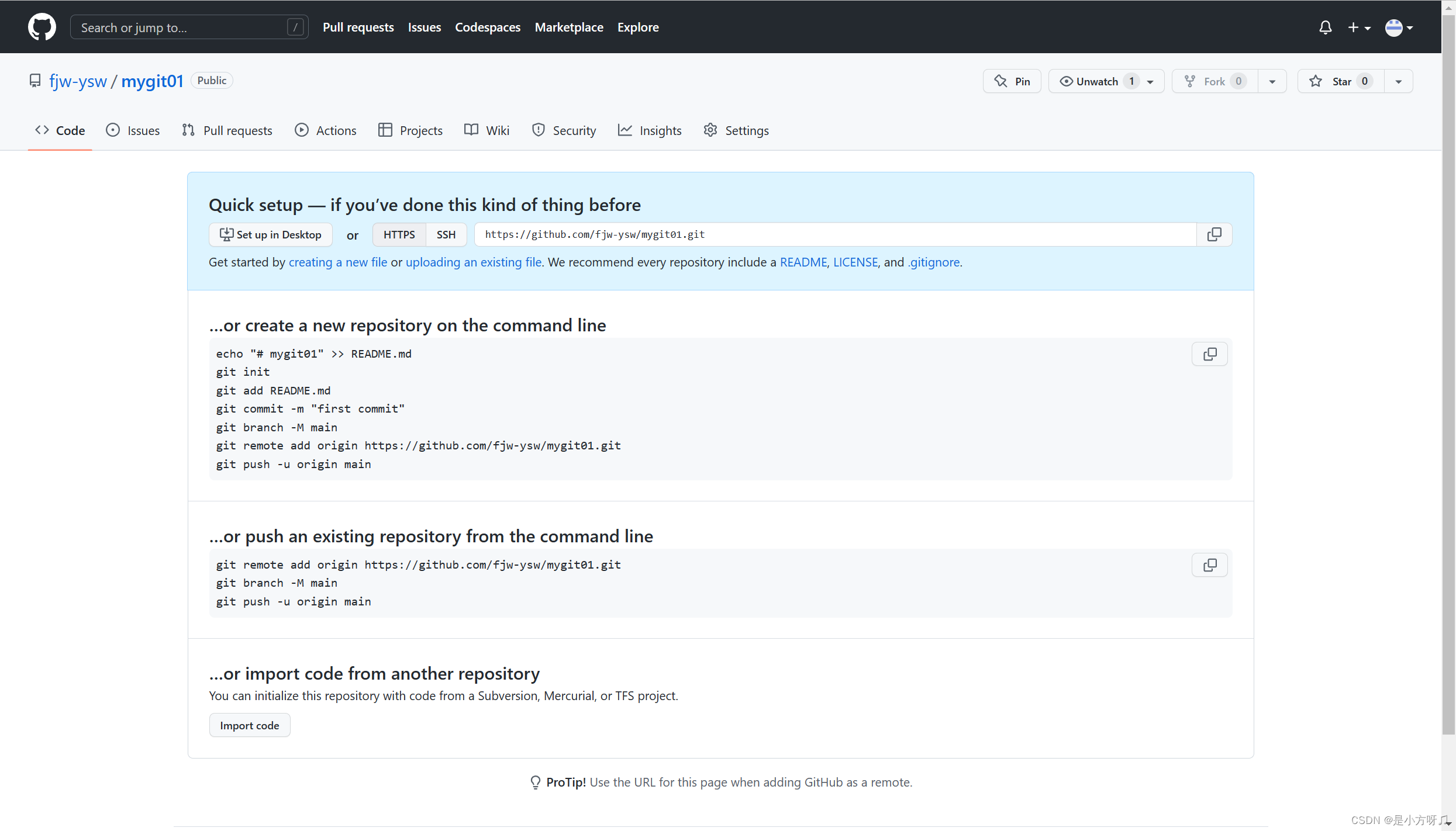
Task: Open the Wiki tab
Action: click(487, 130)
